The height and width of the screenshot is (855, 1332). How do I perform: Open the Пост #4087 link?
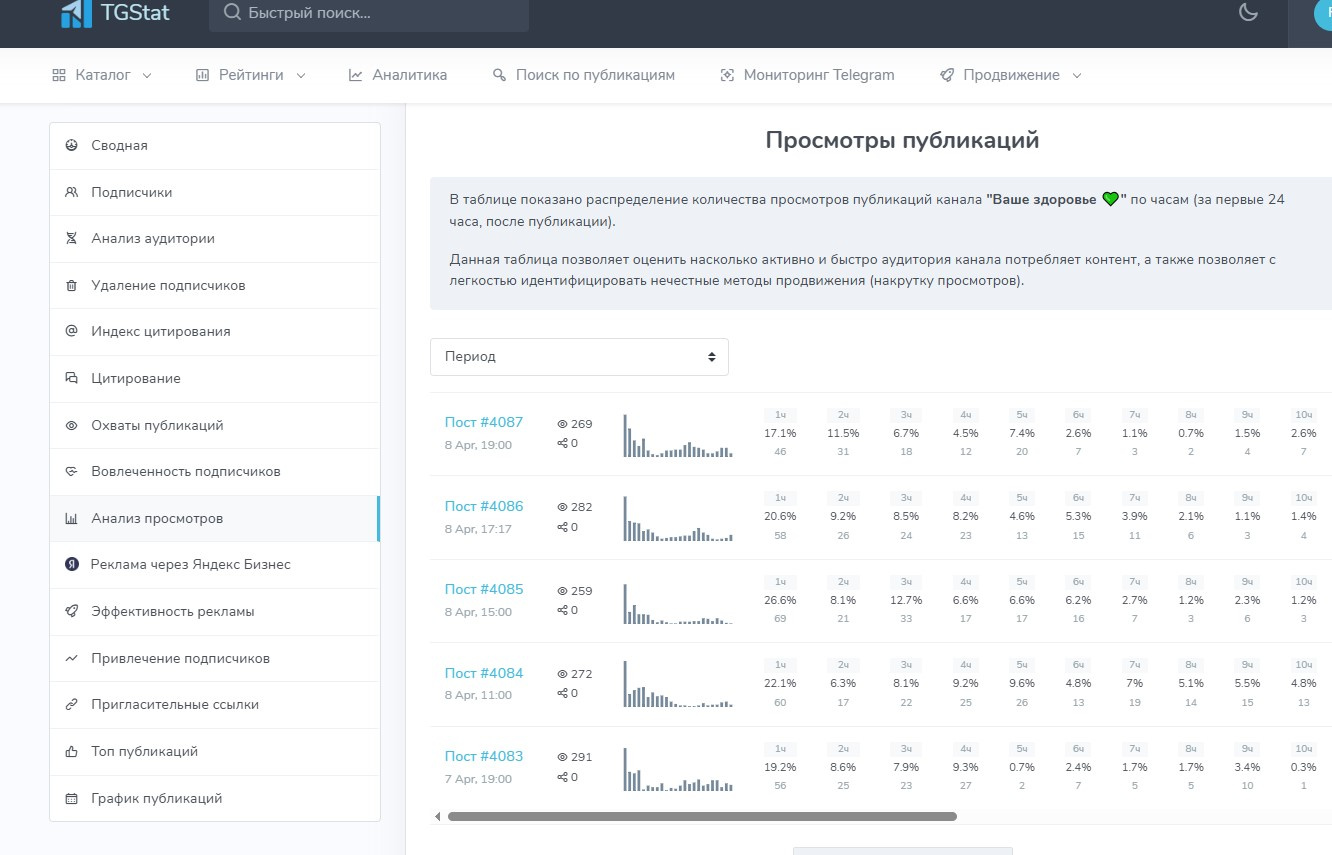pos(483,422)
